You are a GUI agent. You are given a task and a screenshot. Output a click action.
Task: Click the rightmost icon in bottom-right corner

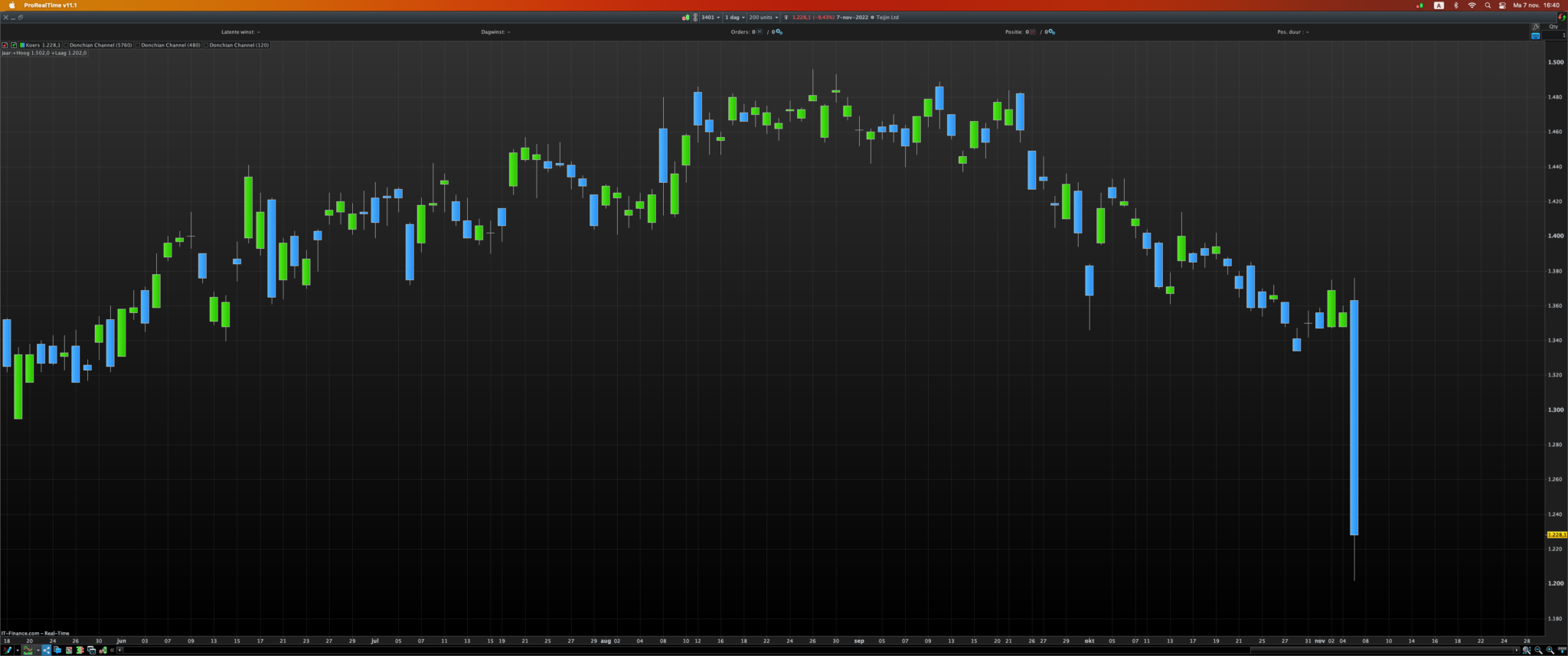(1562, 650)
